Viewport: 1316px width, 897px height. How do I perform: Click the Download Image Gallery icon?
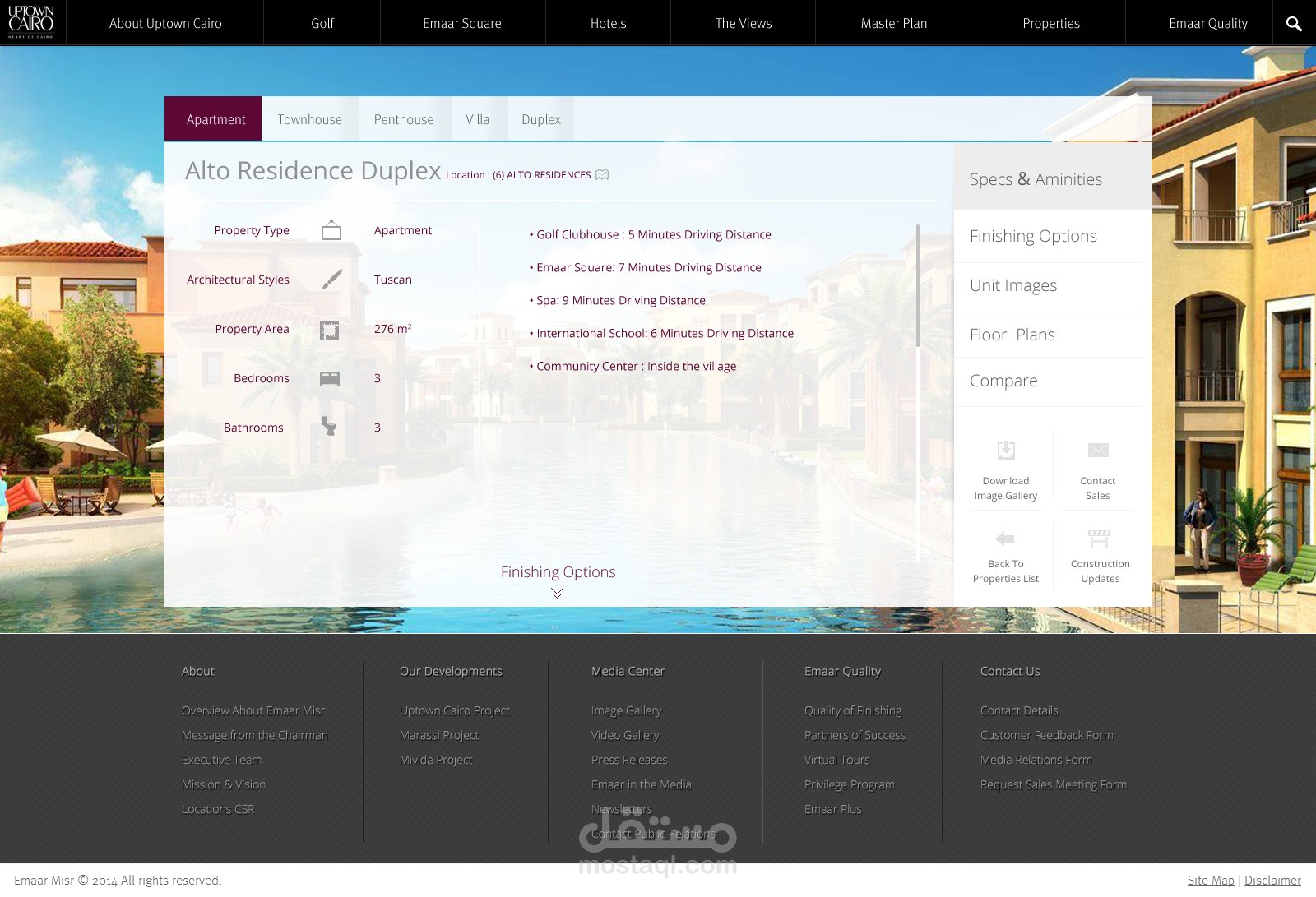tap(1006, 450)
